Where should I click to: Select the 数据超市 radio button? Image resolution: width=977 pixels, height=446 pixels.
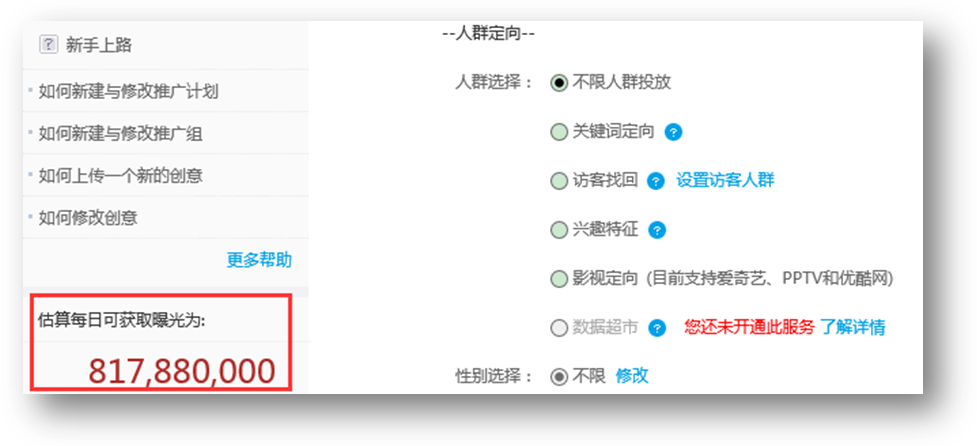pyautogui.click(x=559, y=328)
